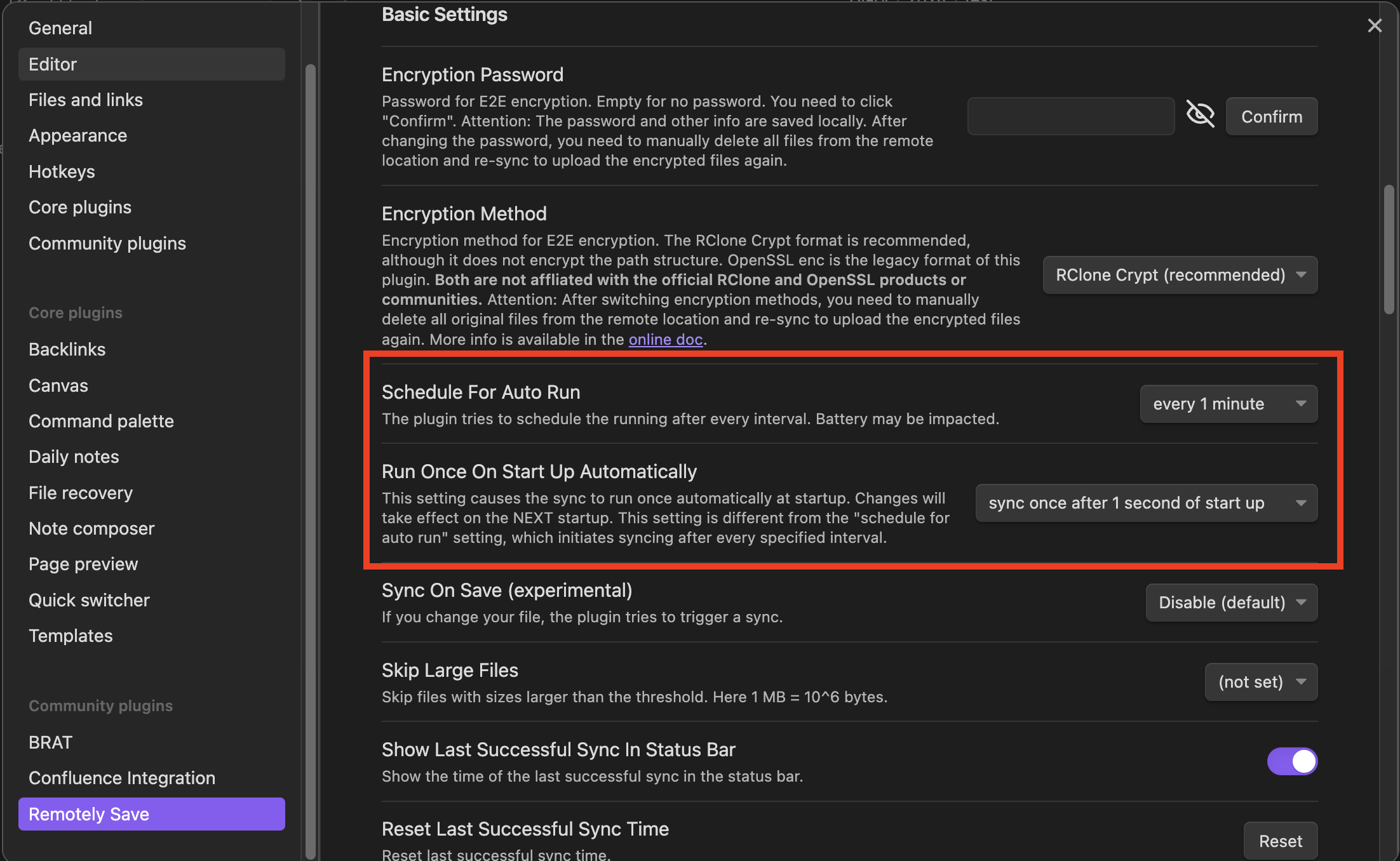The height and width of the screenshot is (861, 1400).
Task: Open Sync On Save dropdown
Action: (1231, 602)
